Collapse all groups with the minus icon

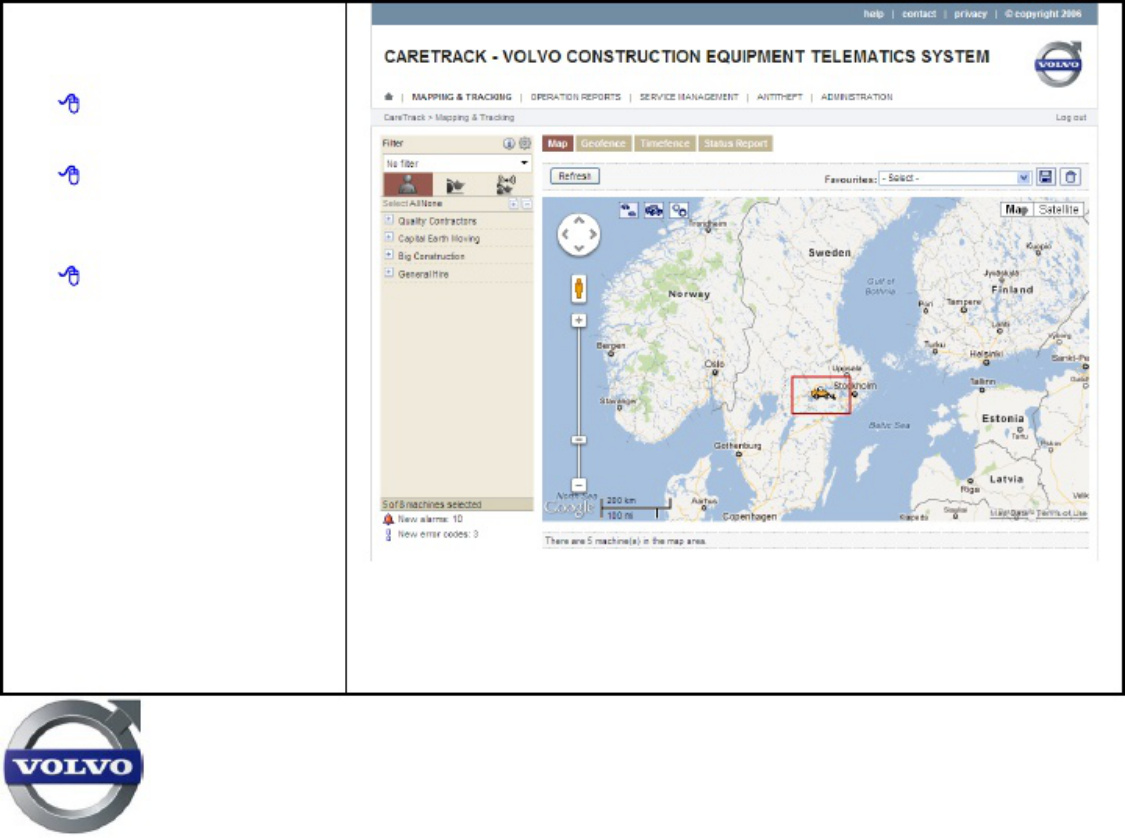point(527,204)
